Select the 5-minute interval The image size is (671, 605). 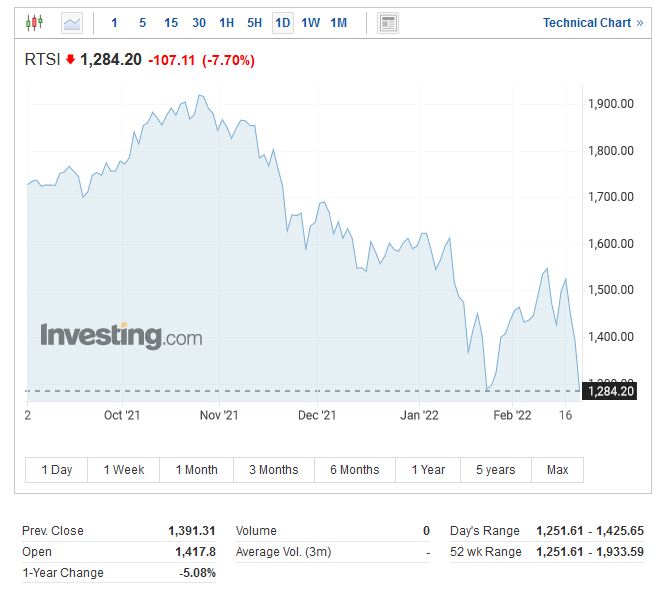click(142, 22)
